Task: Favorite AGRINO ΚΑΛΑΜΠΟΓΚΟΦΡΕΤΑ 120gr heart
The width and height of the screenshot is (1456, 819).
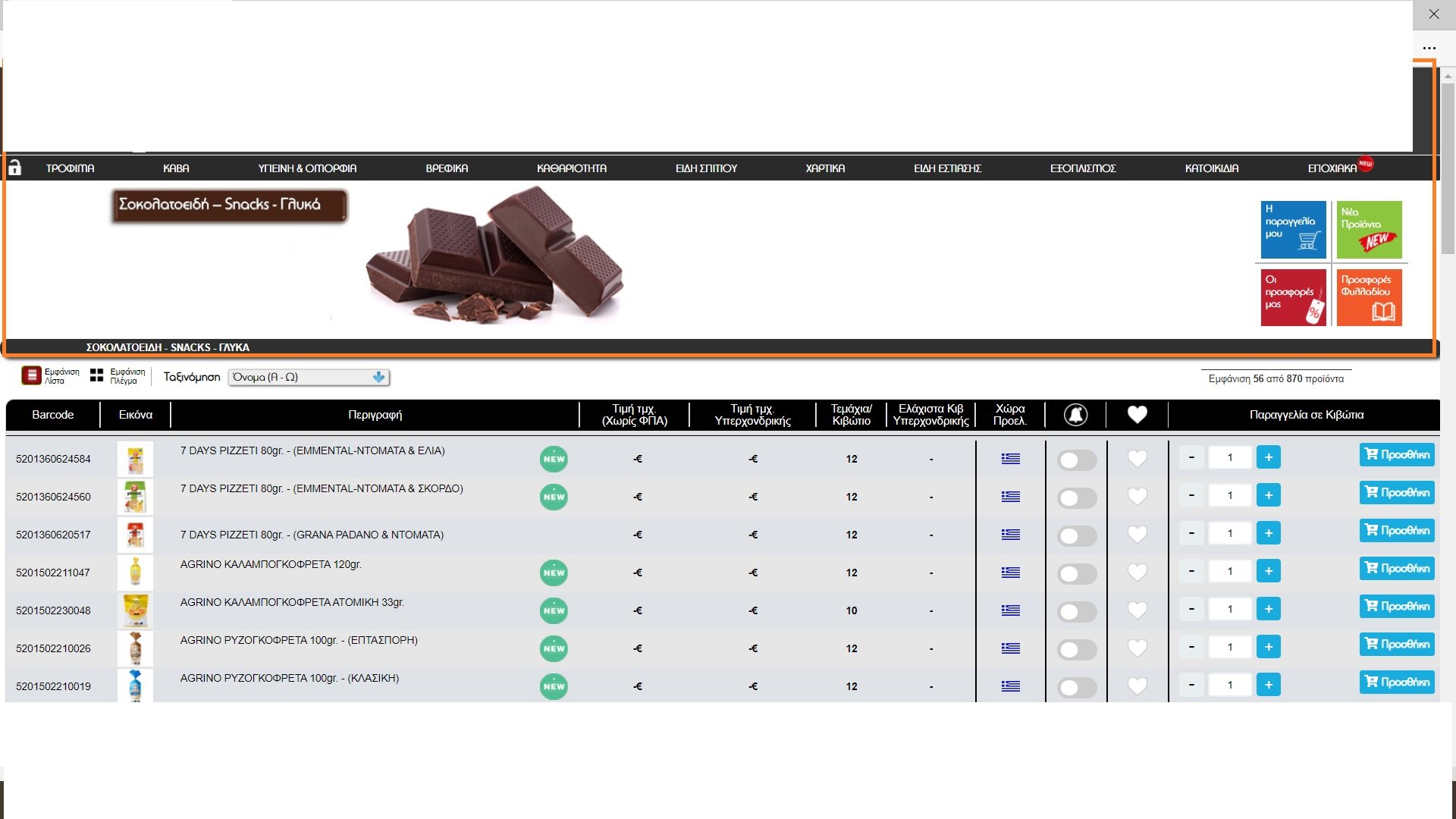Action: (x=1137, y=572)
